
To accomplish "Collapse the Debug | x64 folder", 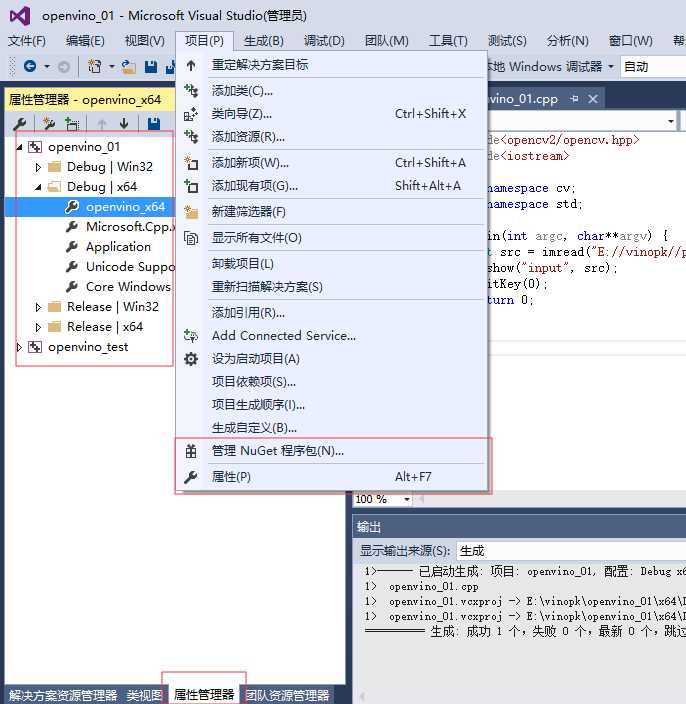I will click(38, 187).
